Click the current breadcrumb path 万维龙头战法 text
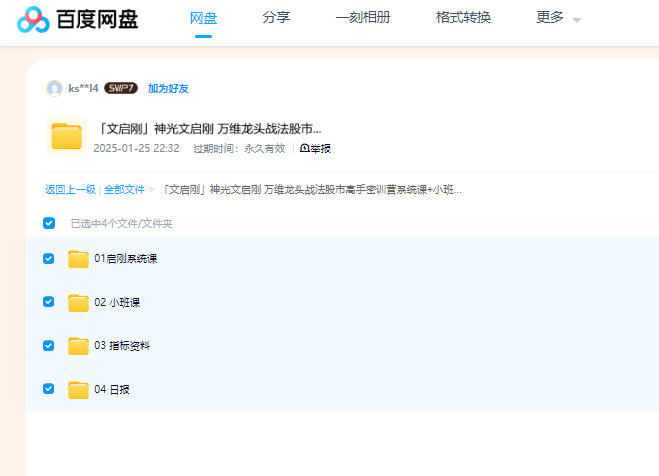Image resolution: width=659 pixels, height=476 pixels. point(312,189)
